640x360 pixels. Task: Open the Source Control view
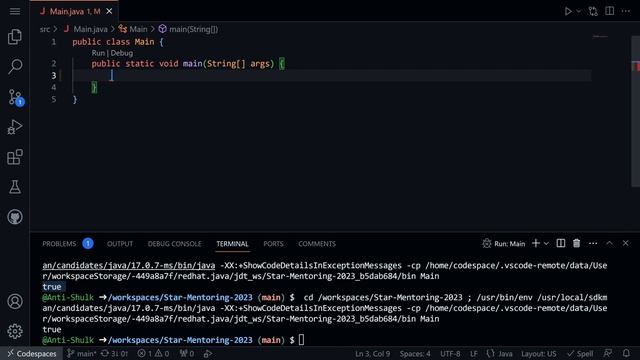15,98
